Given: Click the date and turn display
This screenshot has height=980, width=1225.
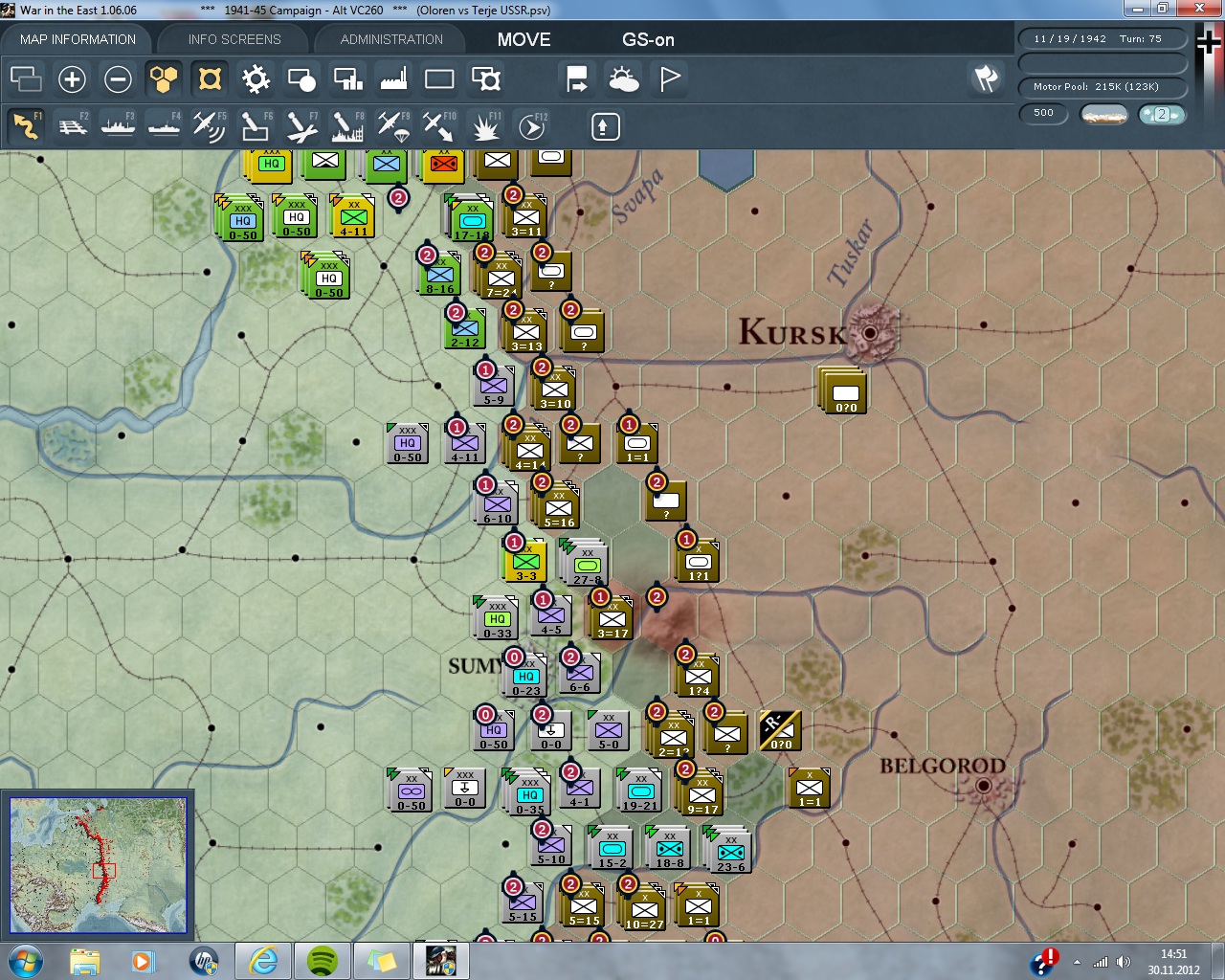Looking at the screenshot, I should pyautogui.click(x=1102, y=39).
